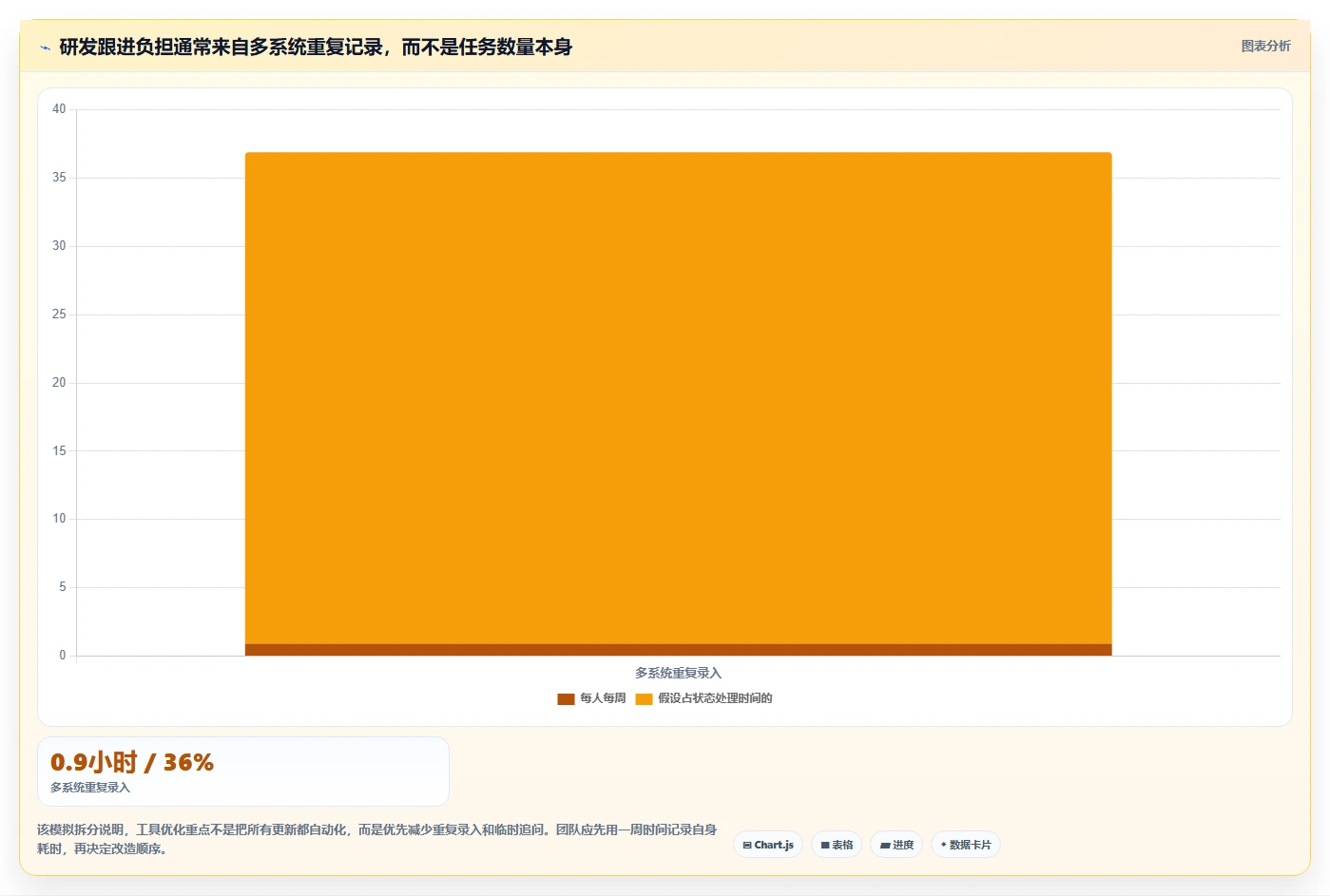Viewport: 1330px width, 896px height.
Task: Click the 每人每周 legend label
Action: pos(603,698)
